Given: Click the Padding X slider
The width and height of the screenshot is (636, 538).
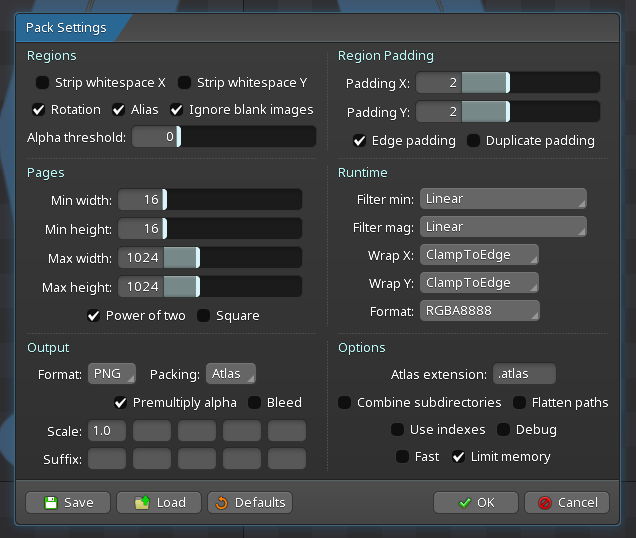Looking at the screenshot, I should [508, 83].
